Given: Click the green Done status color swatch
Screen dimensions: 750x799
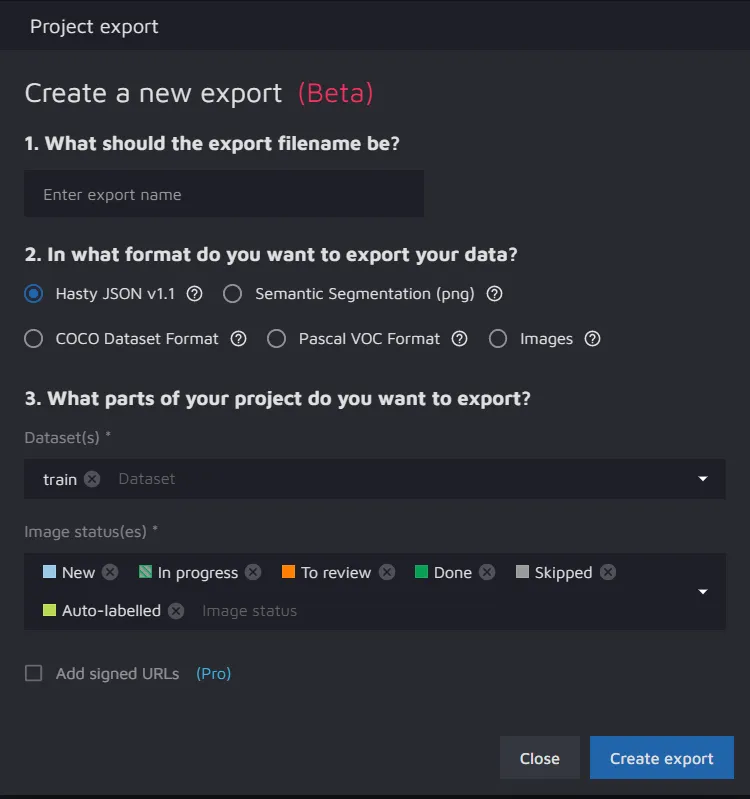Looking at the screenshot, I should [x=421, y=572].
